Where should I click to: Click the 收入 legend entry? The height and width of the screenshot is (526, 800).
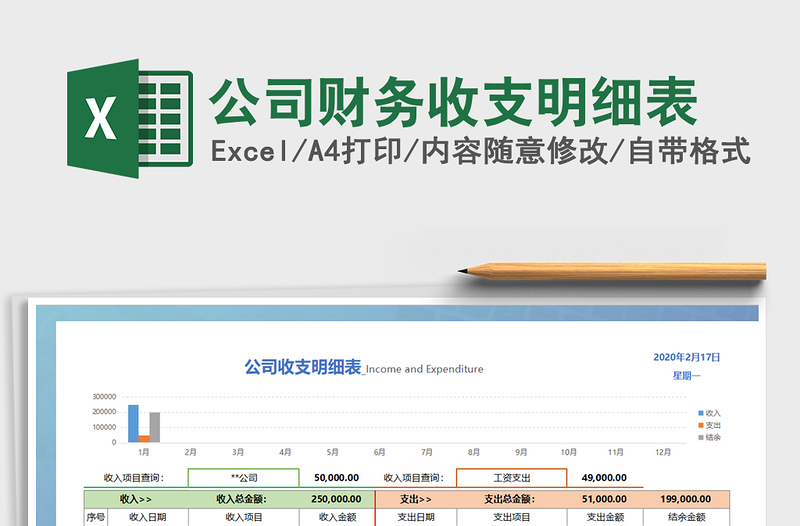click(709, 413)
